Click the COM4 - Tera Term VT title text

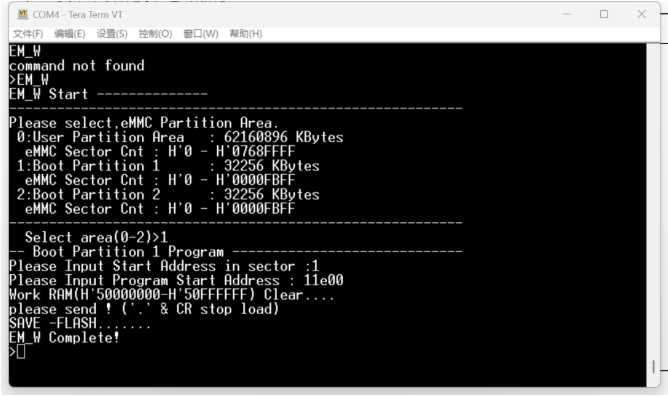tap(78, 14)
